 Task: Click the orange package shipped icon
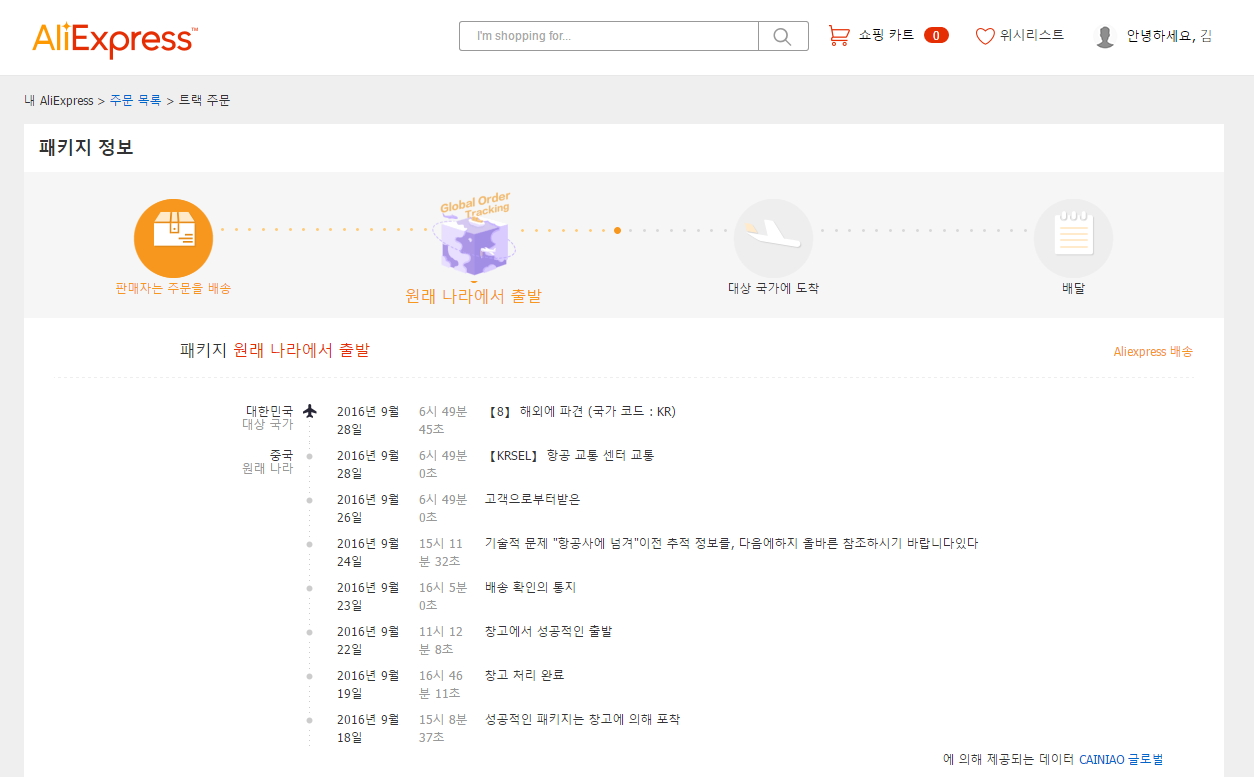coord(173,237)
